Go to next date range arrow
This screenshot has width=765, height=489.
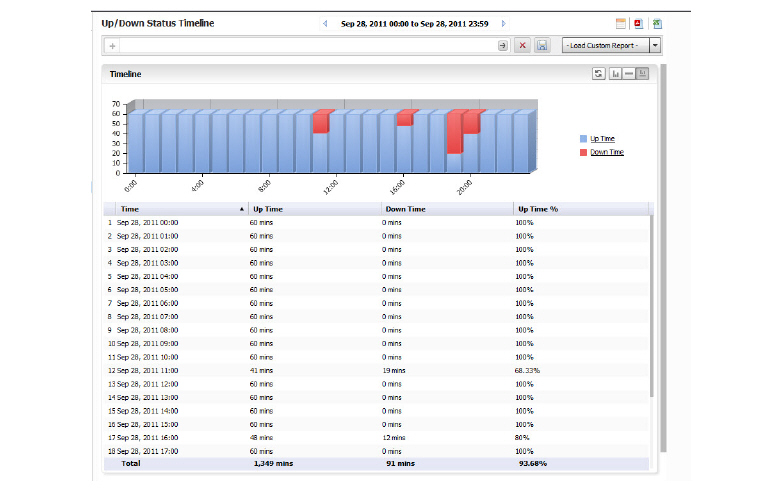click(x=503, y=23)
